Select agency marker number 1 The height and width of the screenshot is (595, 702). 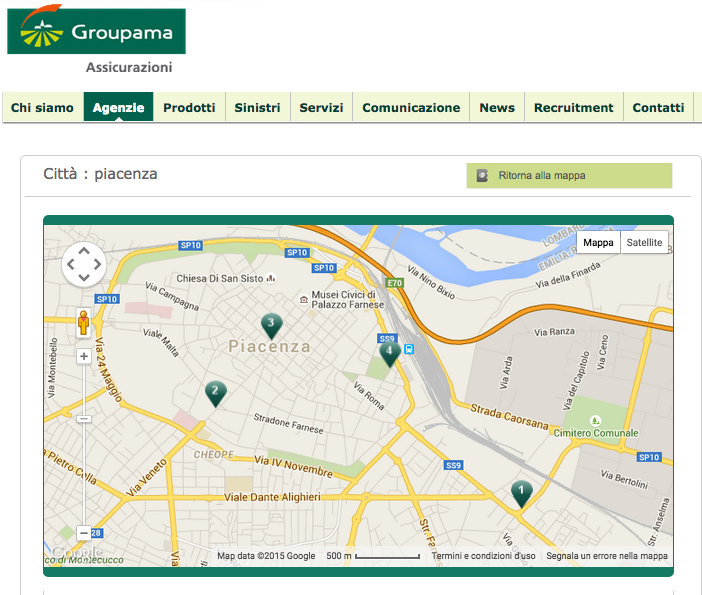522,494
